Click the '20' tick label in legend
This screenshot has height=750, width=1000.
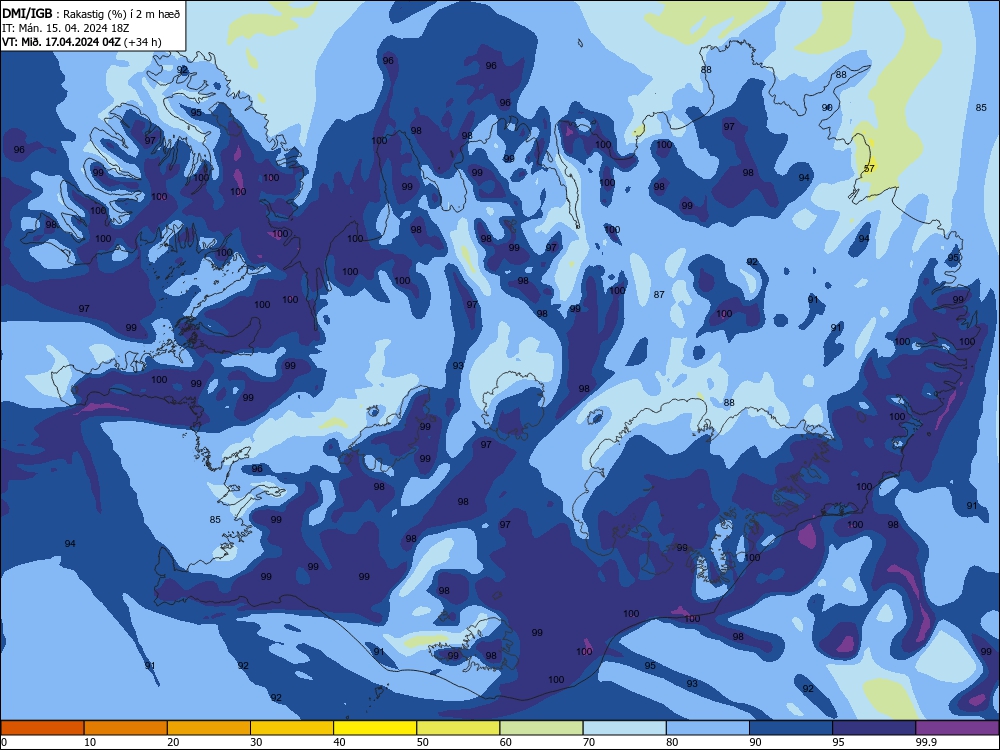pyautogui.click(x=173, y=742)
